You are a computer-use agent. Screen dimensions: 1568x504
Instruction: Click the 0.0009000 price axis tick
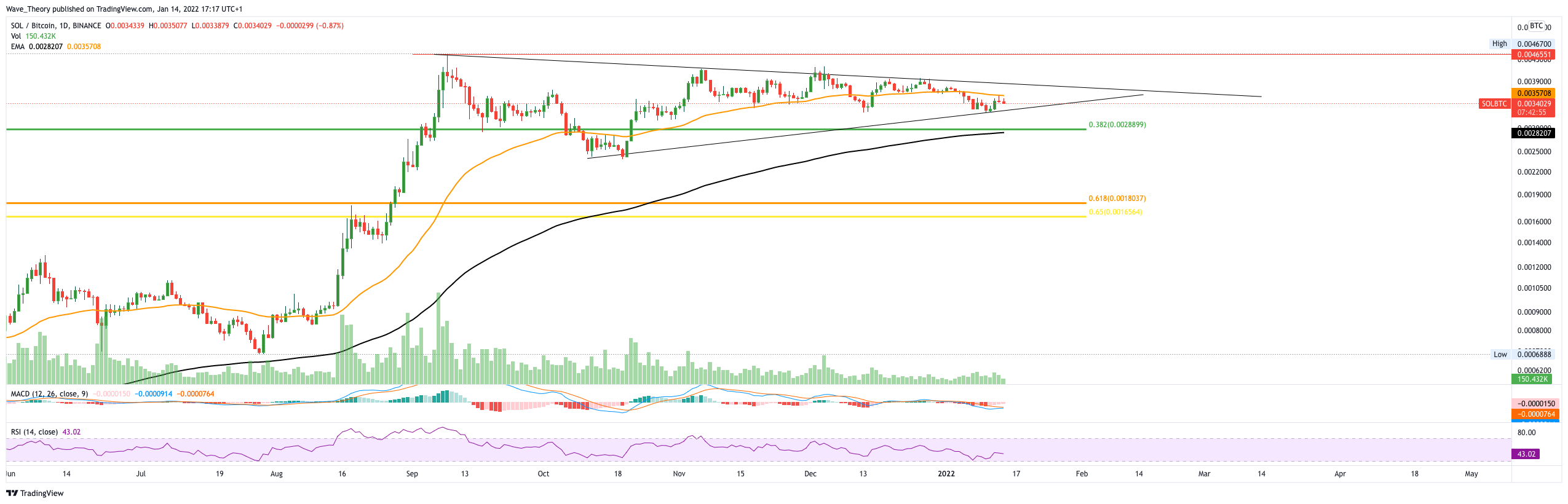click(1534, 312)
